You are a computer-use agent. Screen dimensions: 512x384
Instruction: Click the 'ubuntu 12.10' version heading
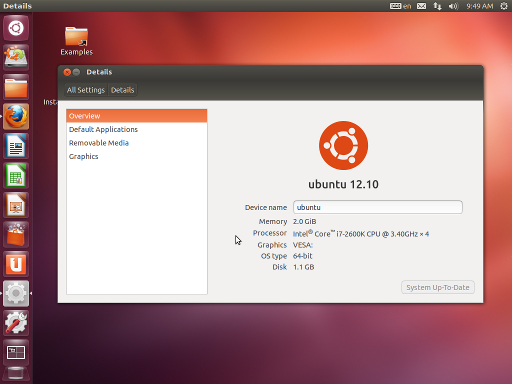(x=343, y=184)
